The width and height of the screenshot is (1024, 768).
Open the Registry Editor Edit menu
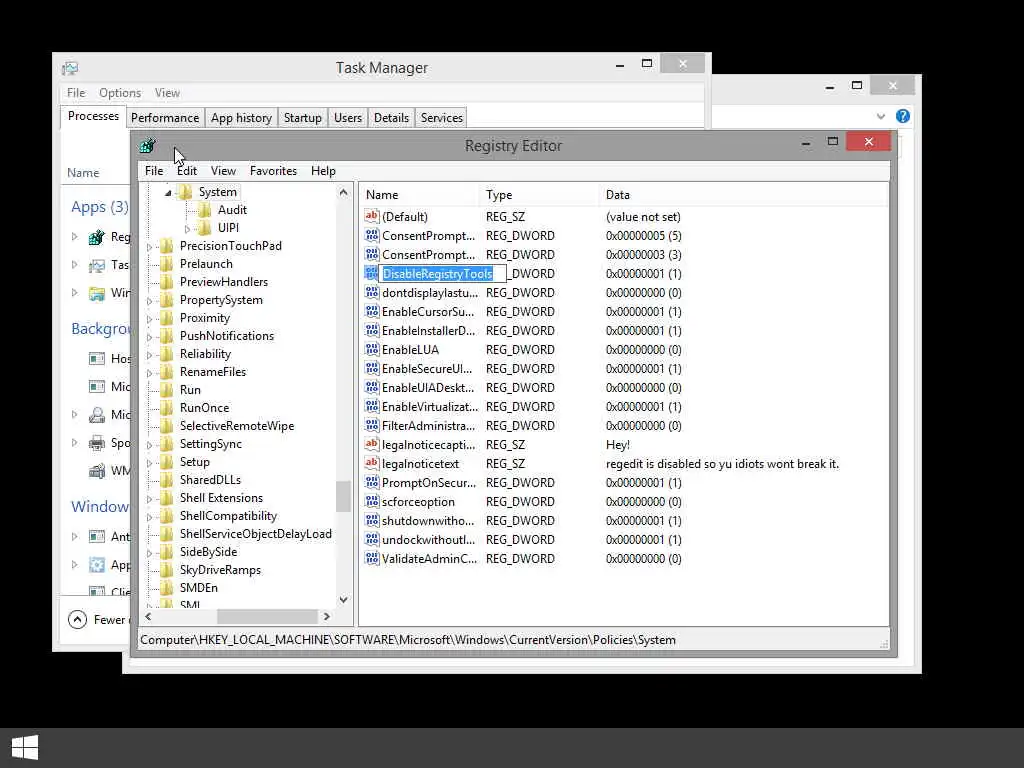click(x=187, y=171)
